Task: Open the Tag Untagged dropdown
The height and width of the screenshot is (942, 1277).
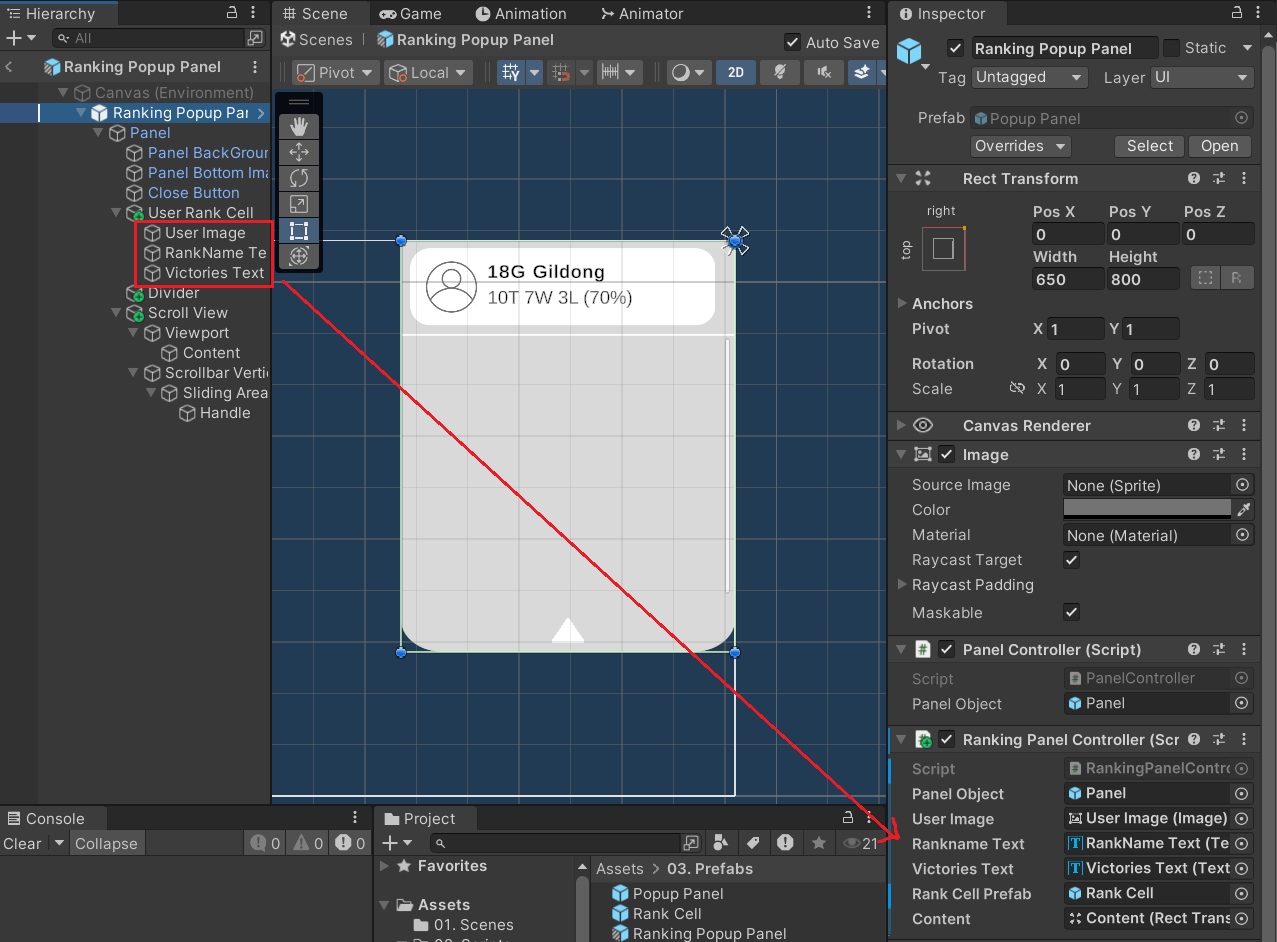Action: (1029, 77)
